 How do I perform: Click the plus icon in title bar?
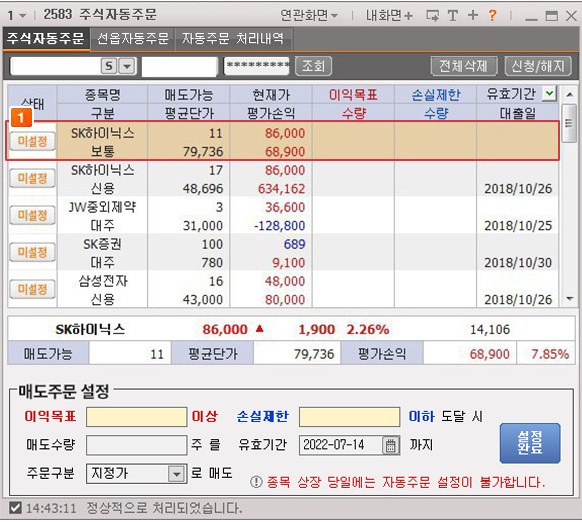[473, 15]
